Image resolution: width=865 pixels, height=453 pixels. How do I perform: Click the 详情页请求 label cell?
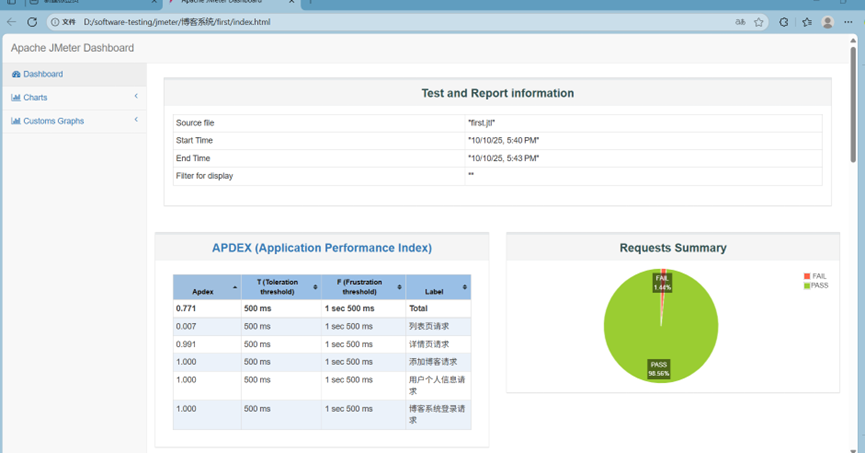[x=438, y=344]
